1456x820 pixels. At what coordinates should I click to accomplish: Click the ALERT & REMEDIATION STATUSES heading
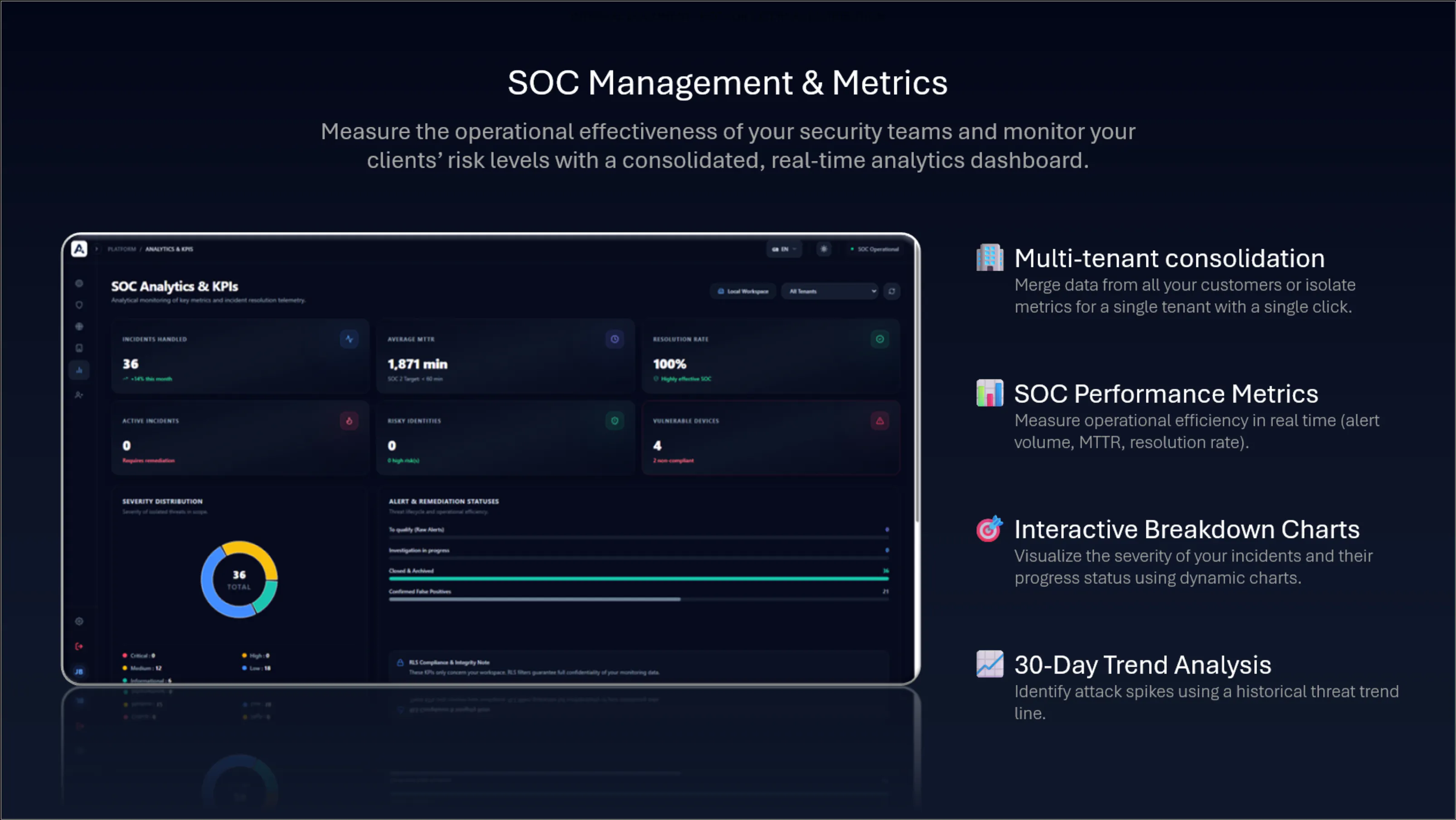(x=444, y=501)
